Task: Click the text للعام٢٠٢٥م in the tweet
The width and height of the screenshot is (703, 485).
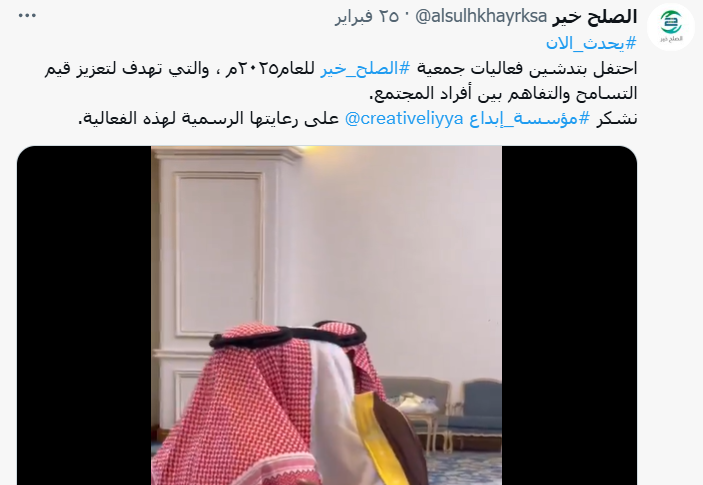Action: 270,69
